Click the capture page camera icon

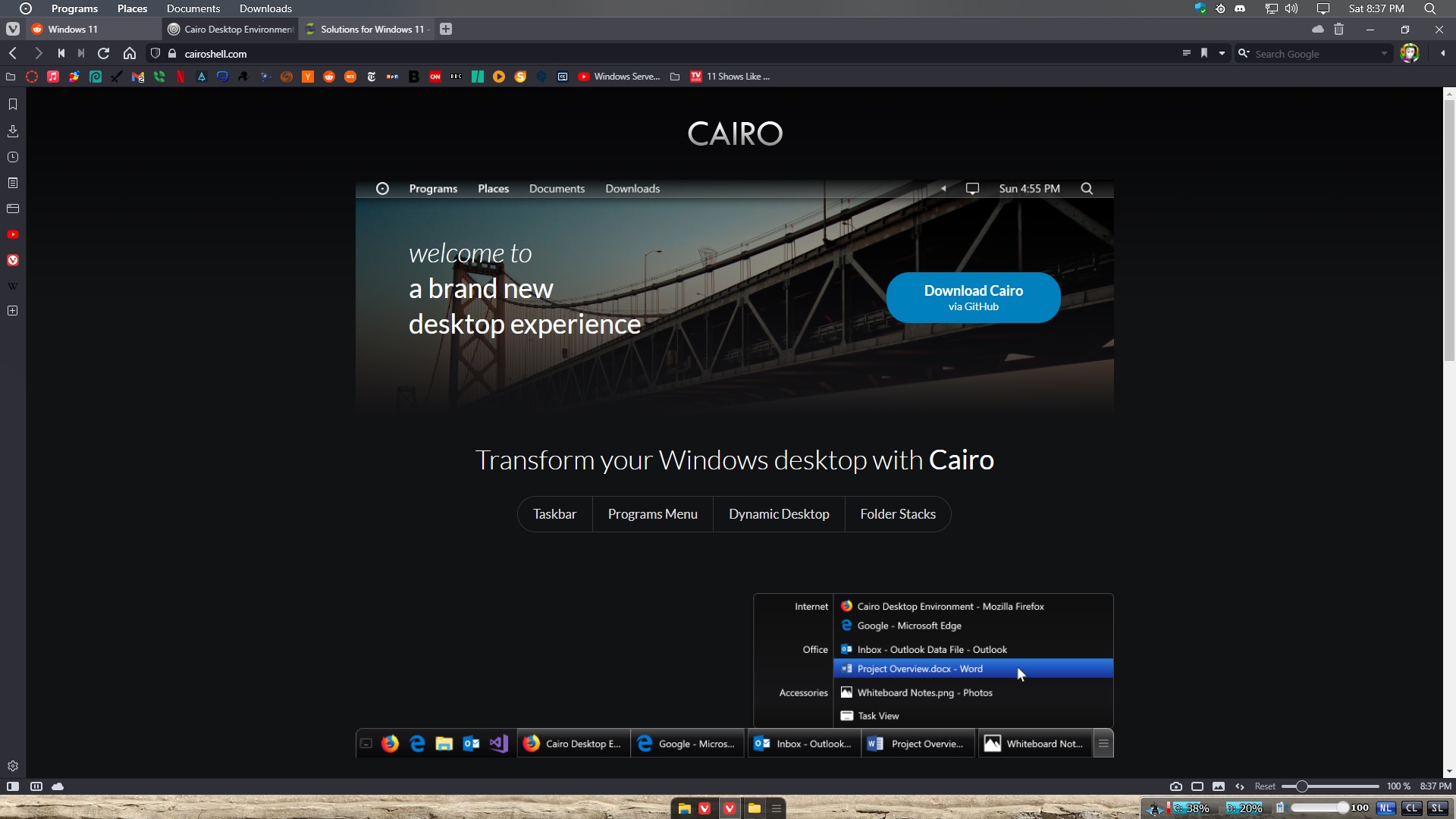[1175, 786]
